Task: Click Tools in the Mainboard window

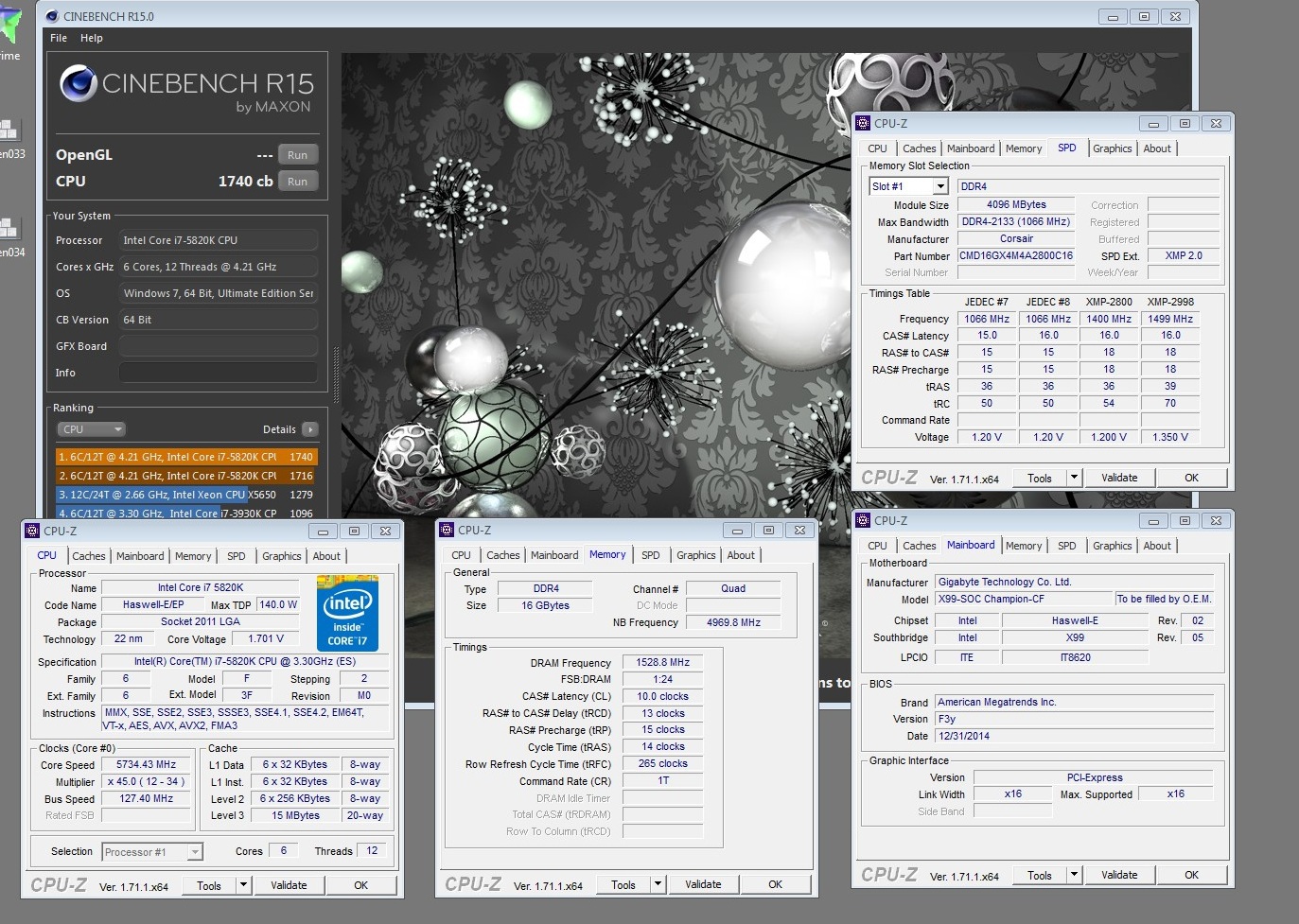Action: 1040,875
